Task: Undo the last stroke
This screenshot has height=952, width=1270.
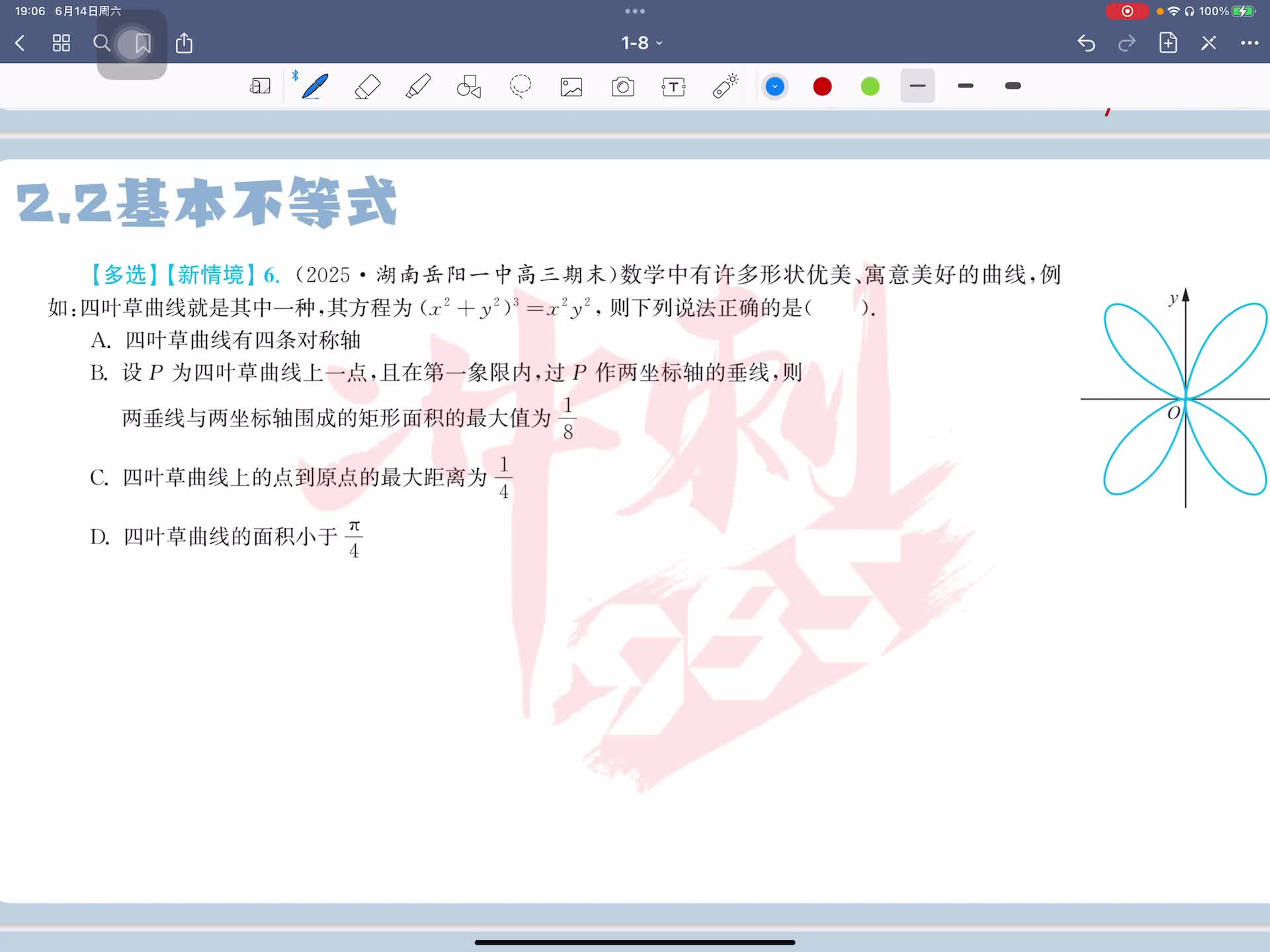Action: [1086, 44]
